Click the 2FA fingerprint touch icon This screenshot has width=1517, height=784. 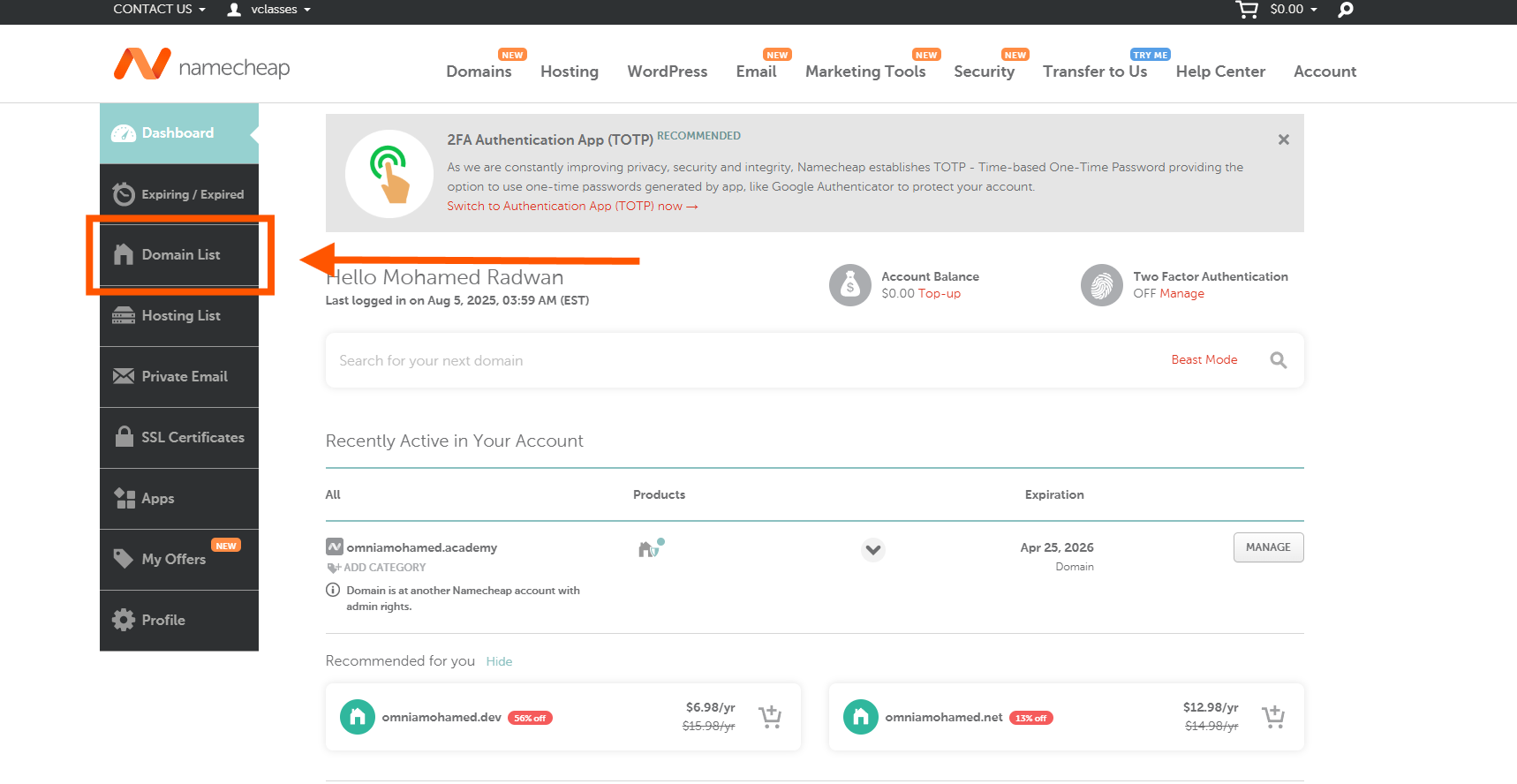point(389,174)
